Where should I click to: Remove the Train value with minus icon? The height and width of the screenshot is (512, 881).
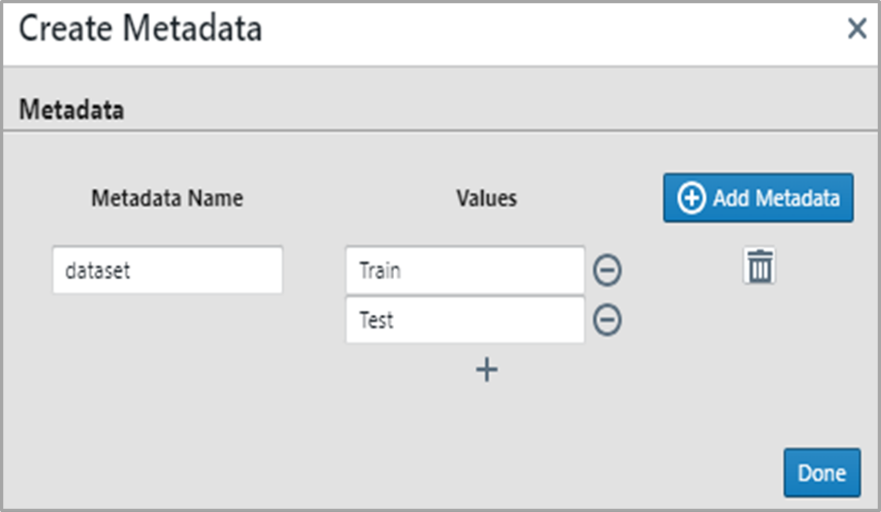point(607,270)
